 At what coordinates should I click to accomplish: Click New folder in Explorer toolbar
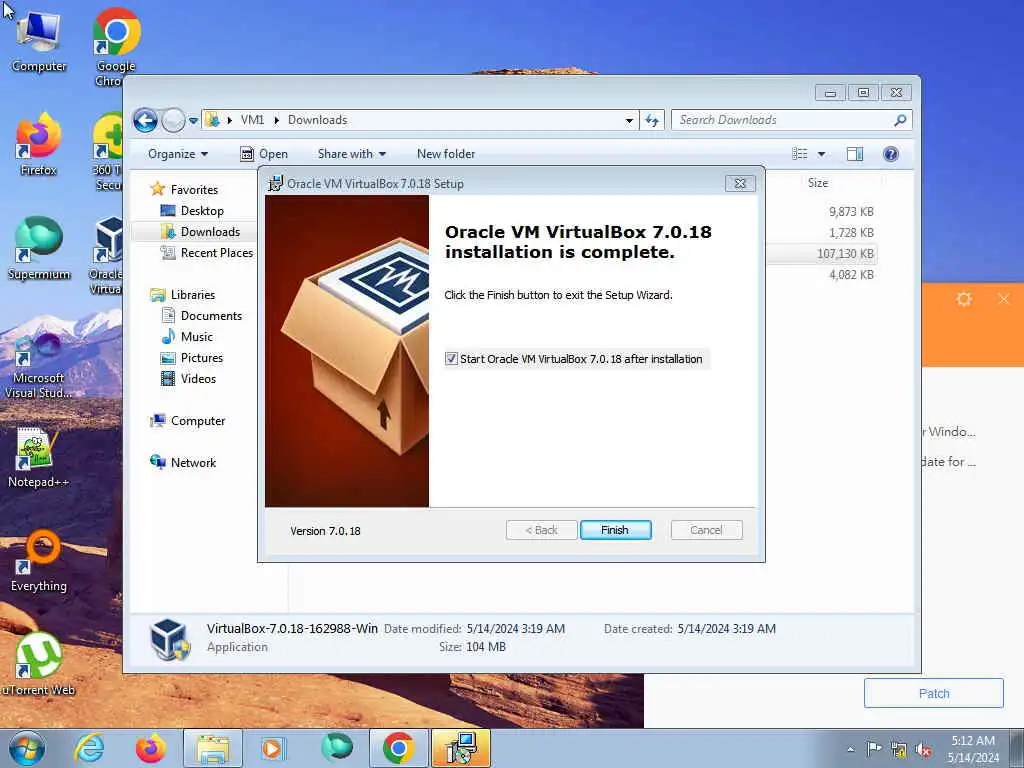(x=446, y=153)
